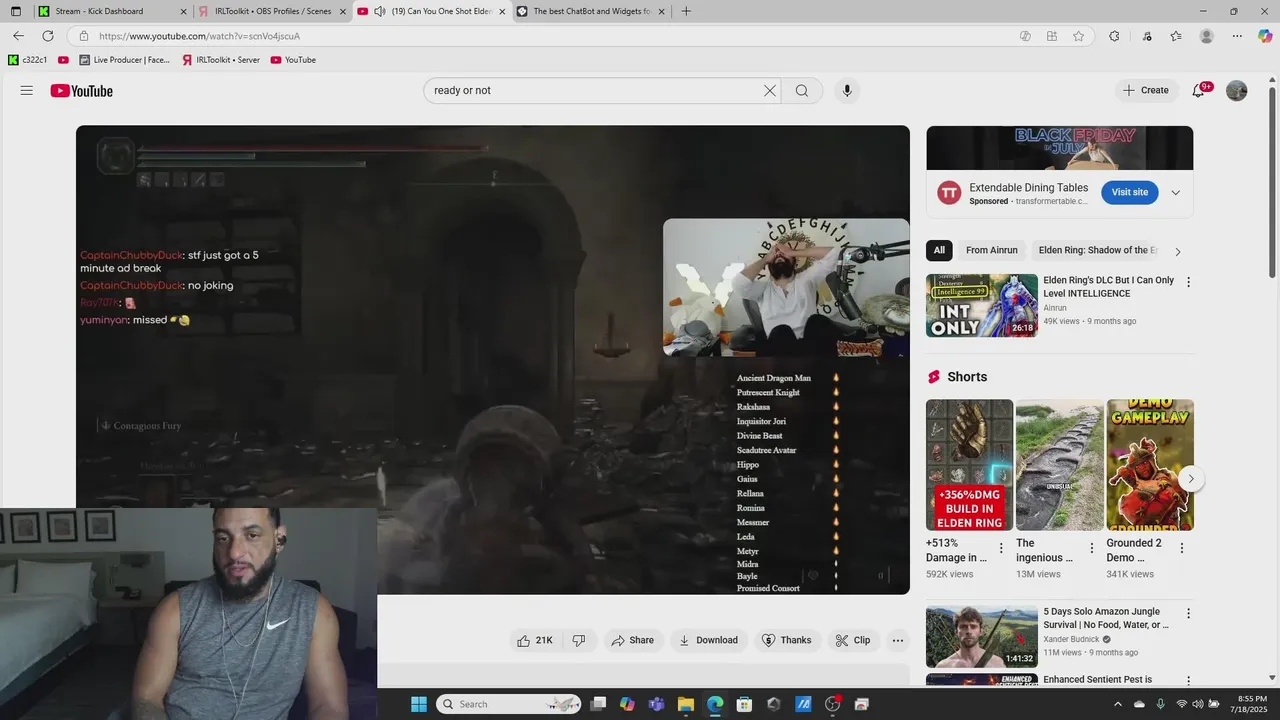The height and width of the screenshot is (720, 1280).
Task: Open the c322c1 bookmark
Action: click(x=28, y=60)
